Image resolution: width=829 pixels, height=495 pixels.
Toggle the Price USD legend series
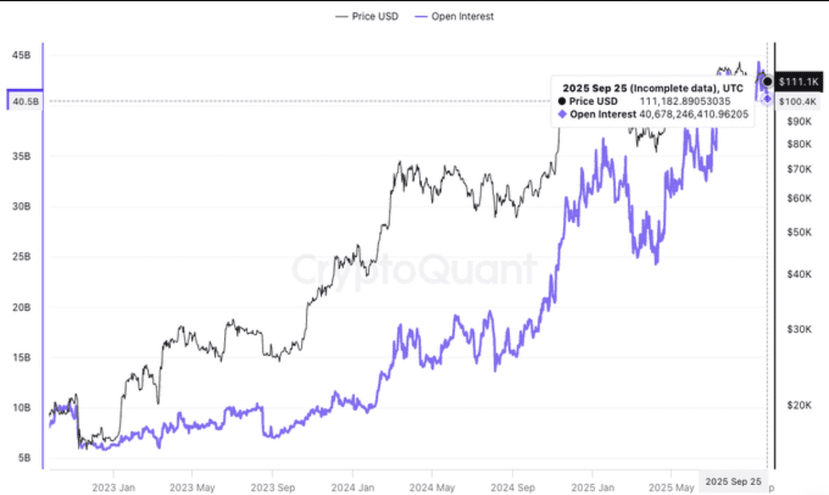pos(367,16)
